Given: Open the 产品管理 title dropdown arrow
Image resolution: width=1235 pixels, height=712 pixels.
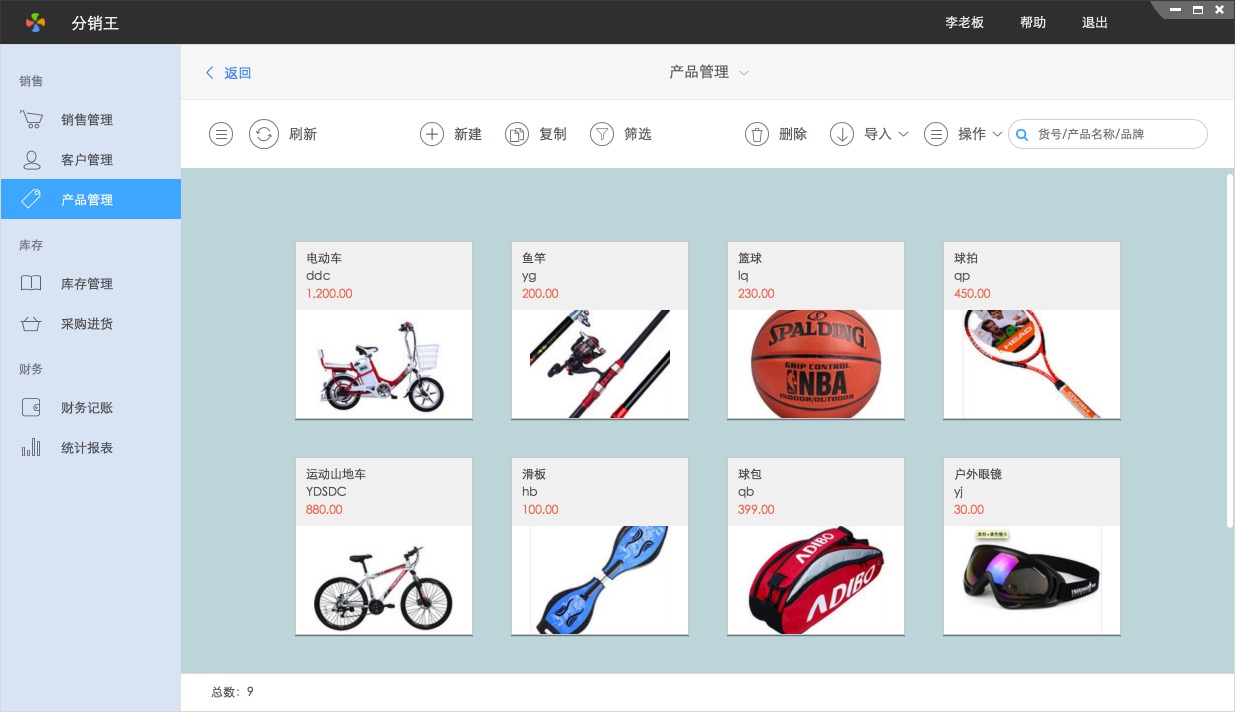Looking at the screenshot, I should tap(744, 73).
